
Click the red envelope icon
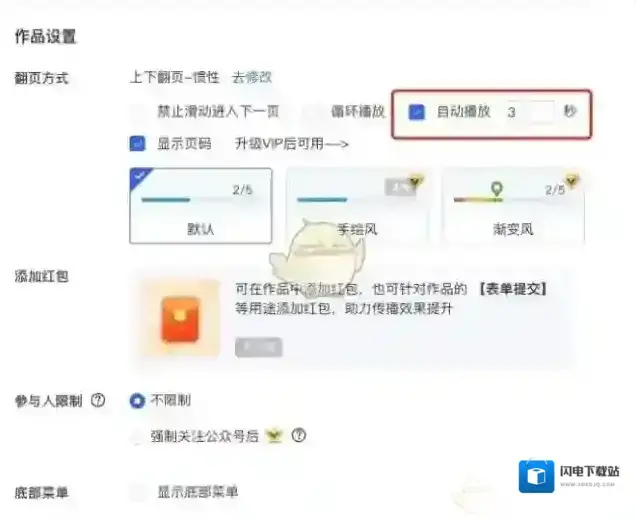[180, 319]
